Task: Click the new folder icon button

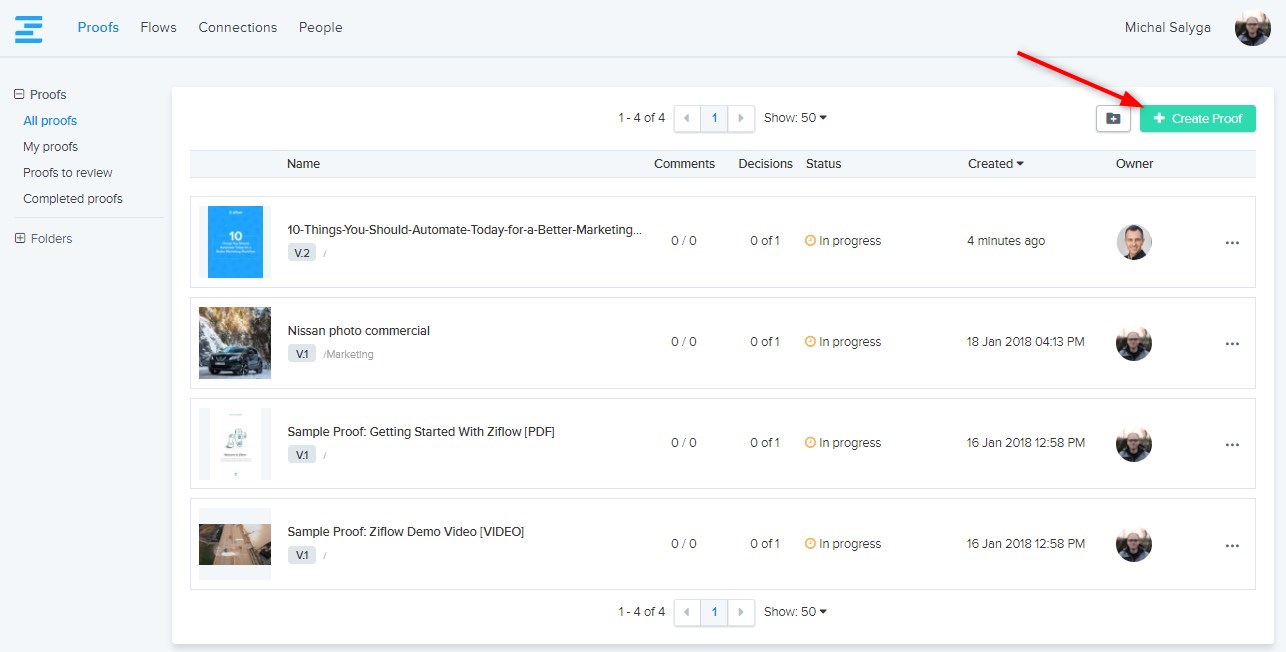Action: (x=1113, y=119)
